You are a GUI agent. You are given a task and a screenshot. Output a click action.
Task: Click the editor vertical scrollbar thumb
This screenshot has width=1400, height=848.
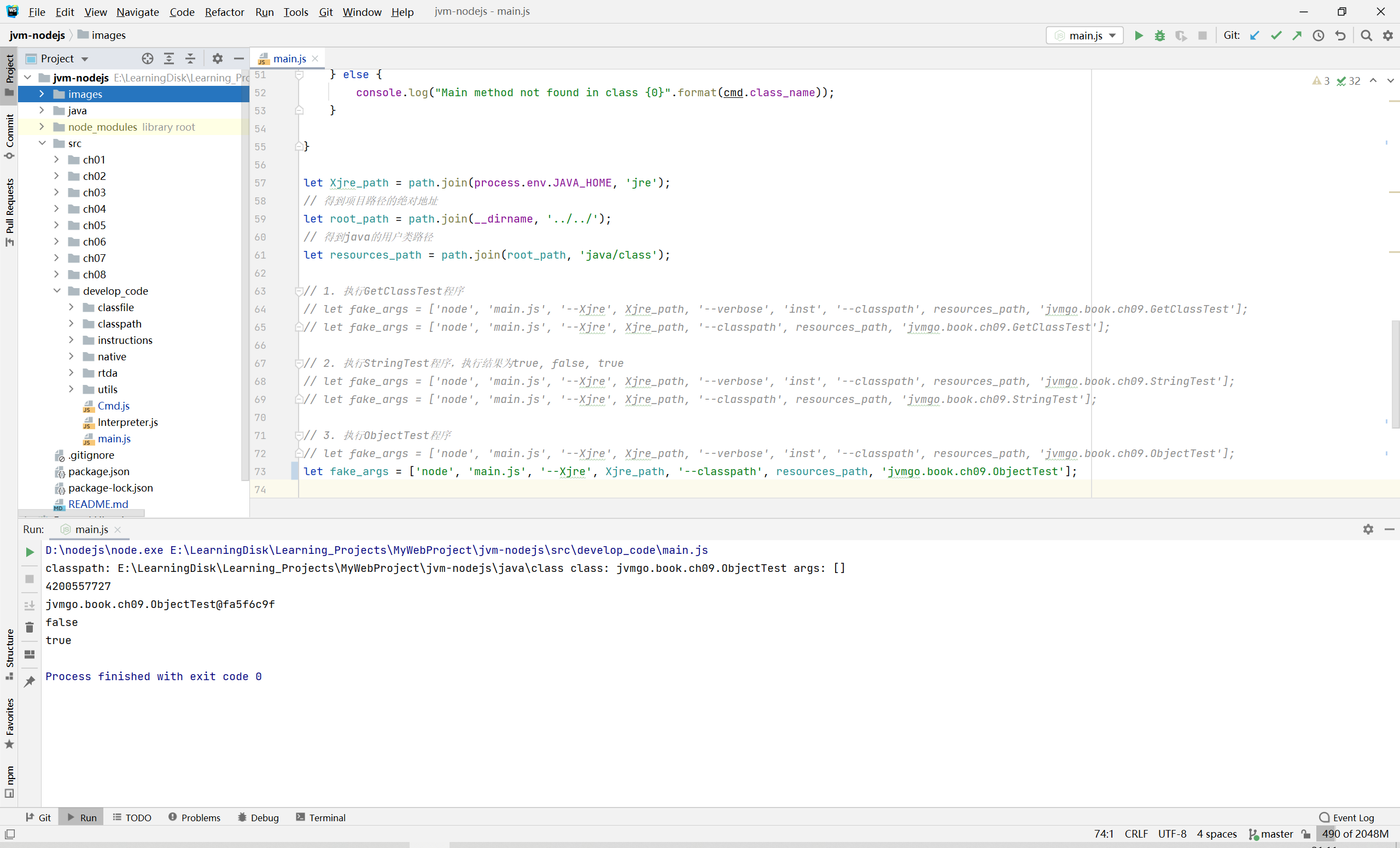[1395, 375]
